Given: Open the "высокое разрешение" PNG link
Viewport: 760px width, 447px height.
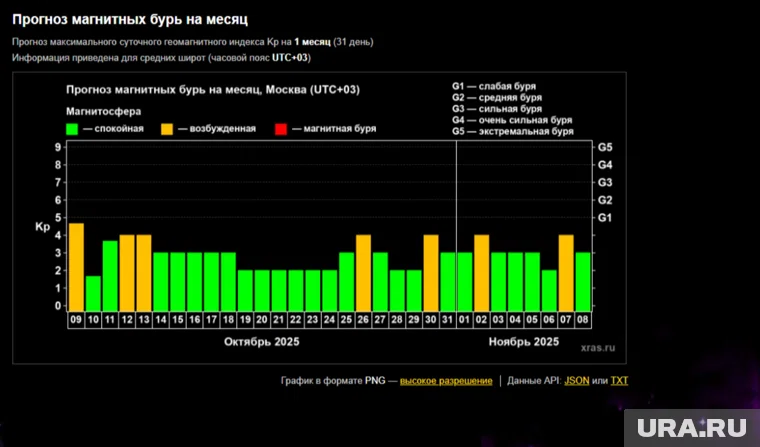Looking at the screenshot, I should point(446,381).
